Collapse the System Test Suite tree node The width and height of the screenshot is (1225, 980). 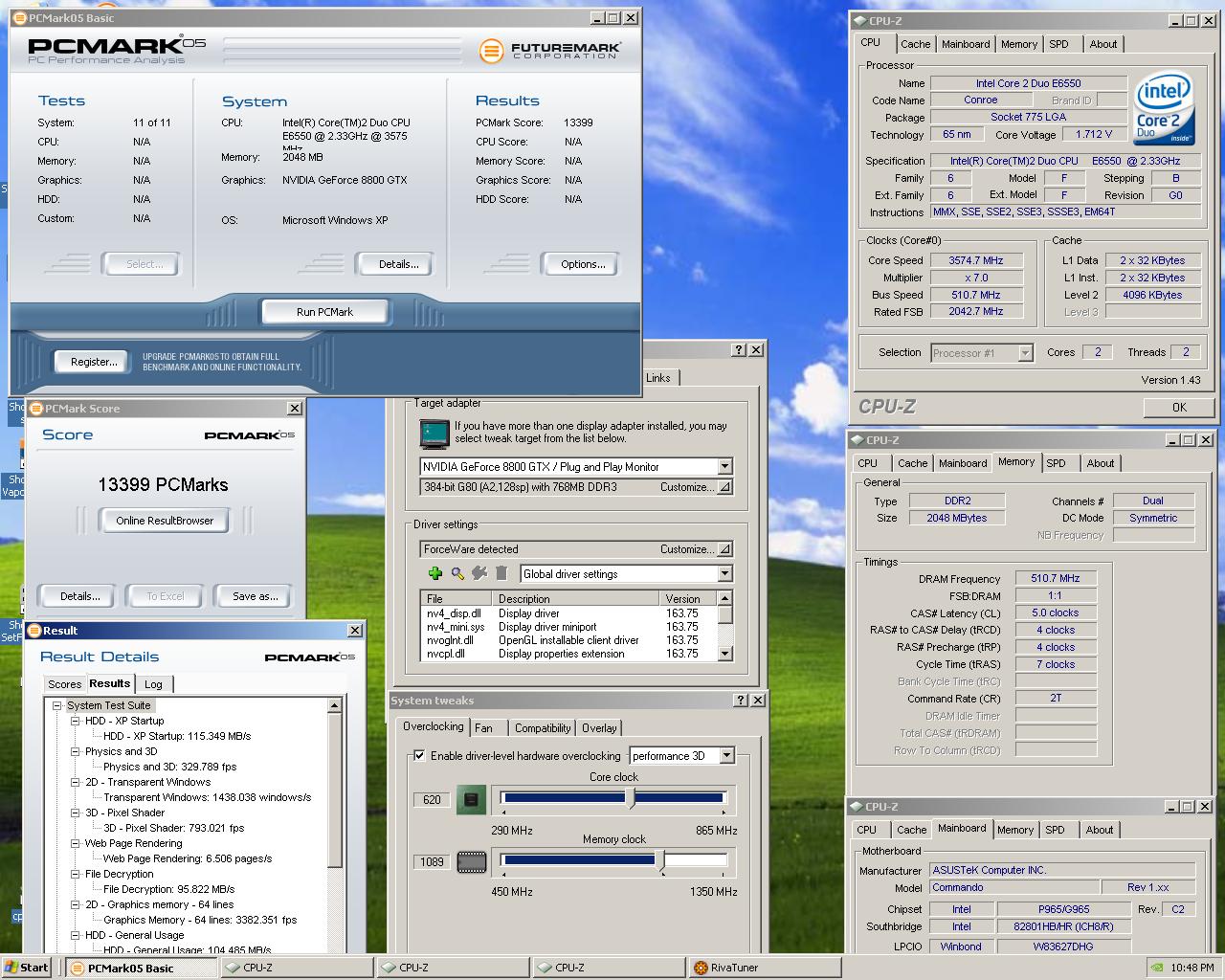click(57, 705)
